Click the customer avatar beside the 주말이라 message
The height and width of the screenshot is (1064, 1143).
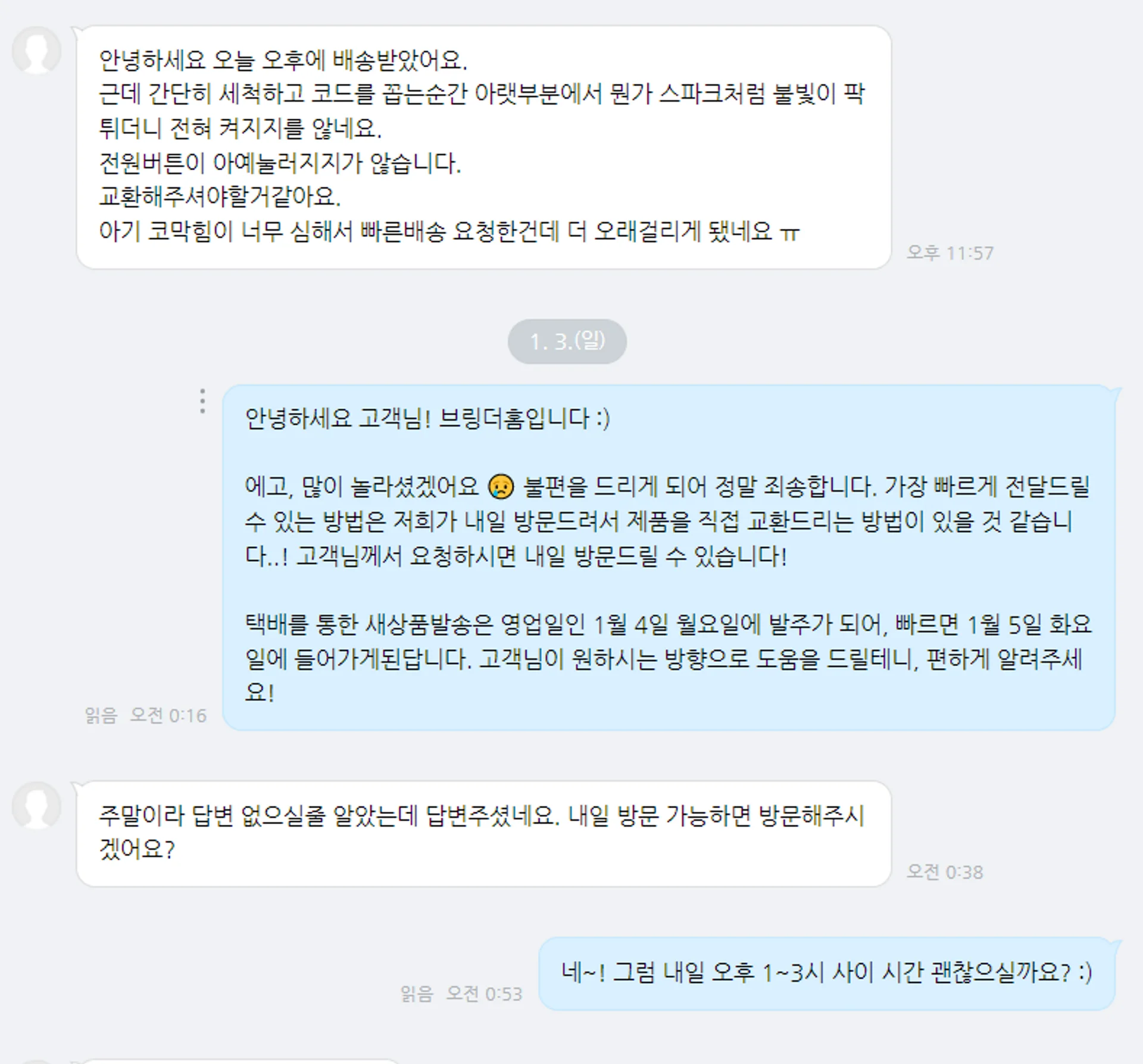[x=37, y=806]
